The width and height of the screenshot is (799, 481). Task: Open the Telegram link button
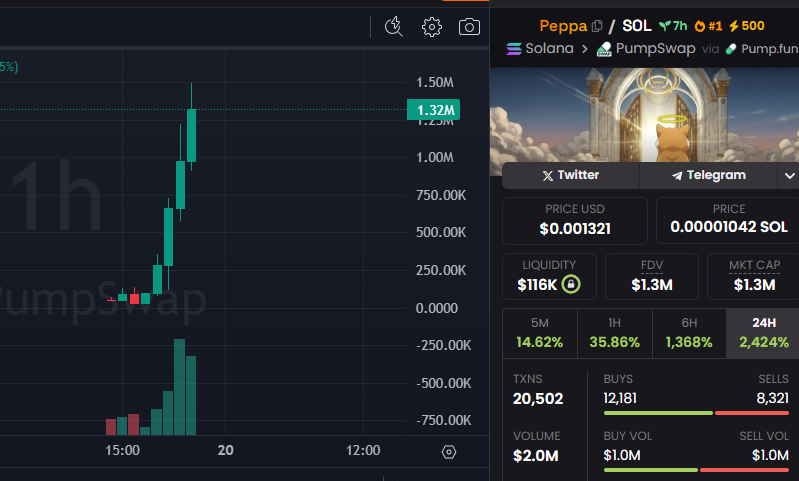pos(708,175)
